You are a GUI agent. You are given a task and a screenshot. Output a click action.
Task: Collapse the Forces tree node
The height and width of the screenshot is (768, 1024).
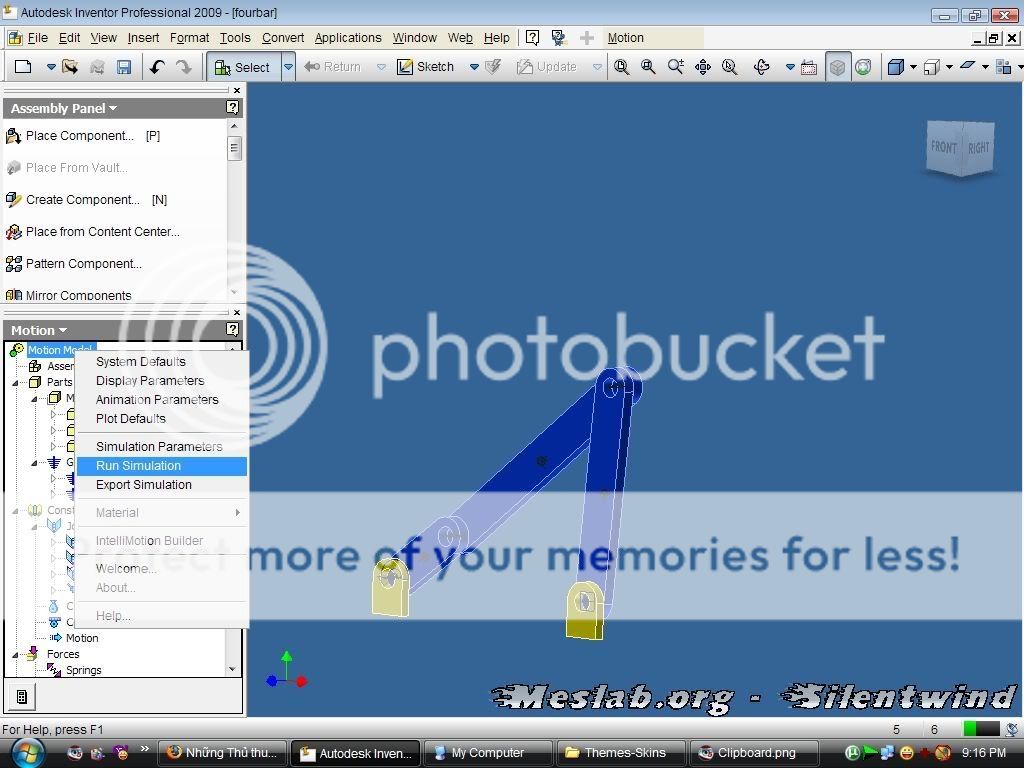coord(15,654)
